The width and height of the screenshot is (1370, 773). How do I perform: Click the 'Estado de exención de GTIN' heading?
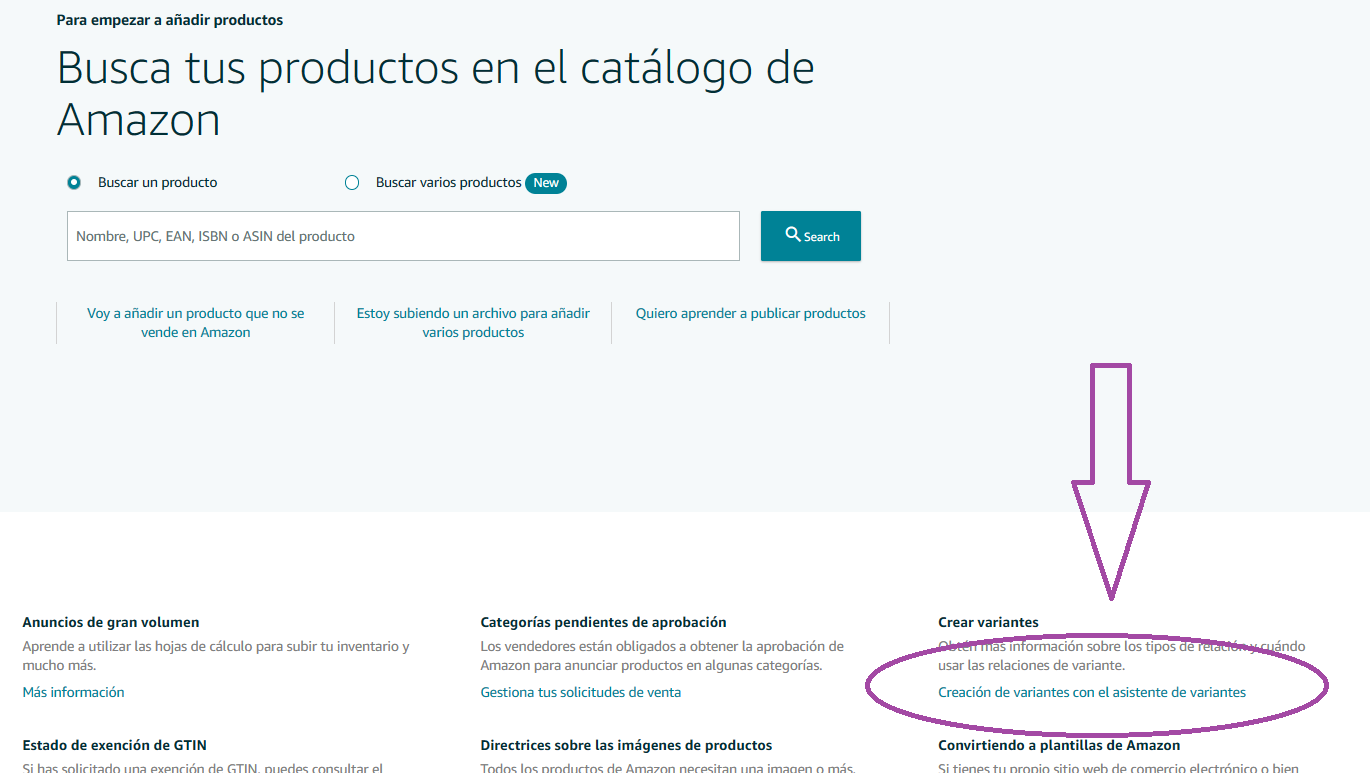[115, 745]
